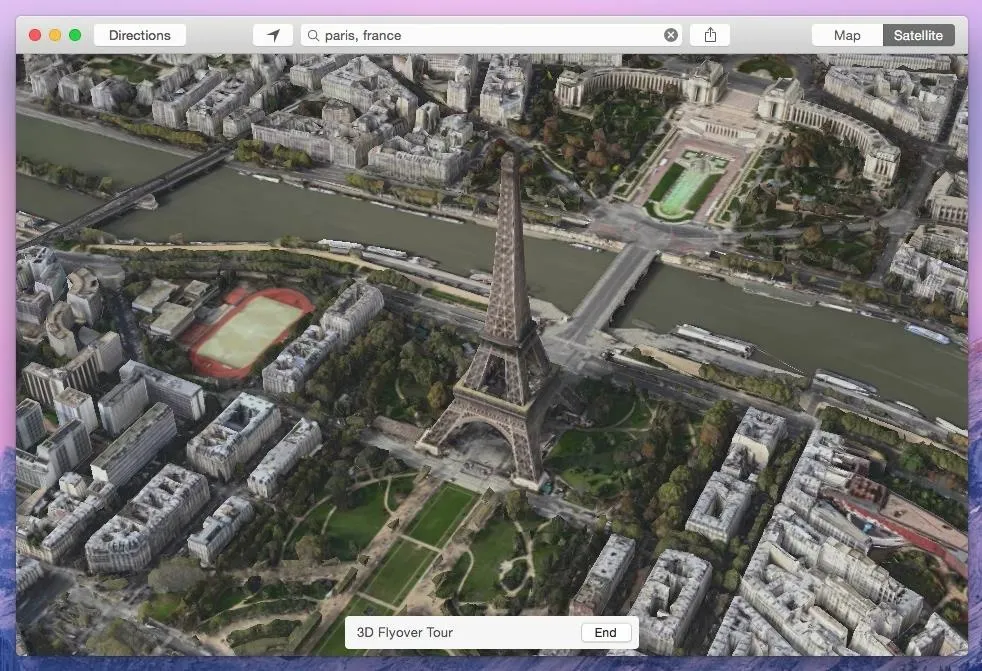
Task: Click the current location arrow icon
Action: 273,35
